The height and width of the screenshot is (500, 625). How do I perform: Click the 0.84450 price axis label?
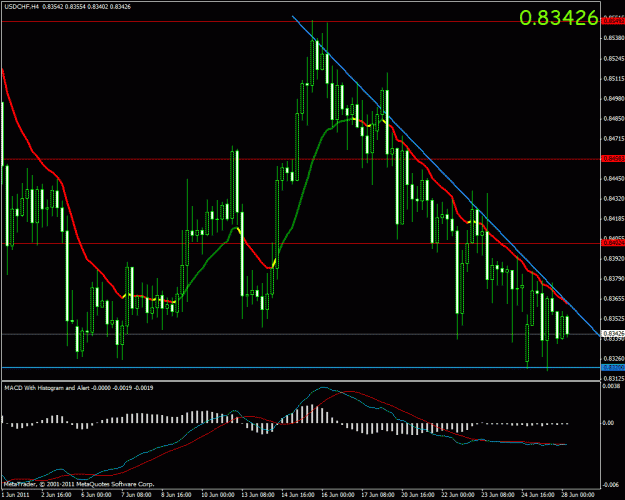click(613, 179)
